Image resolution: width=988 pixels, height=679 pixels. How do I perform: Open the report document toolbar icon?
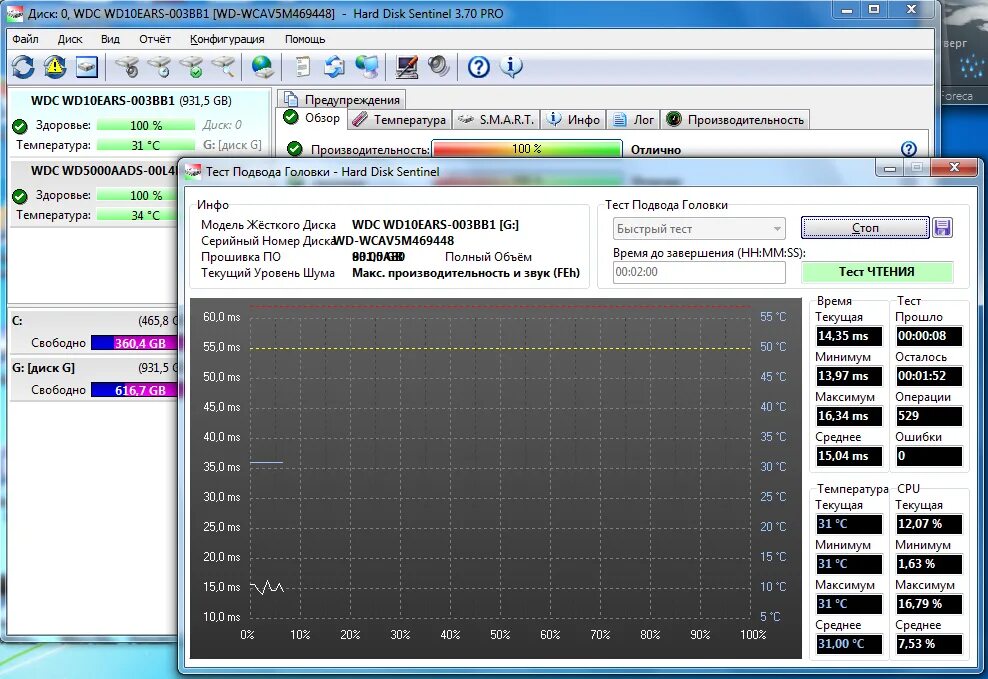click(303, 66)
